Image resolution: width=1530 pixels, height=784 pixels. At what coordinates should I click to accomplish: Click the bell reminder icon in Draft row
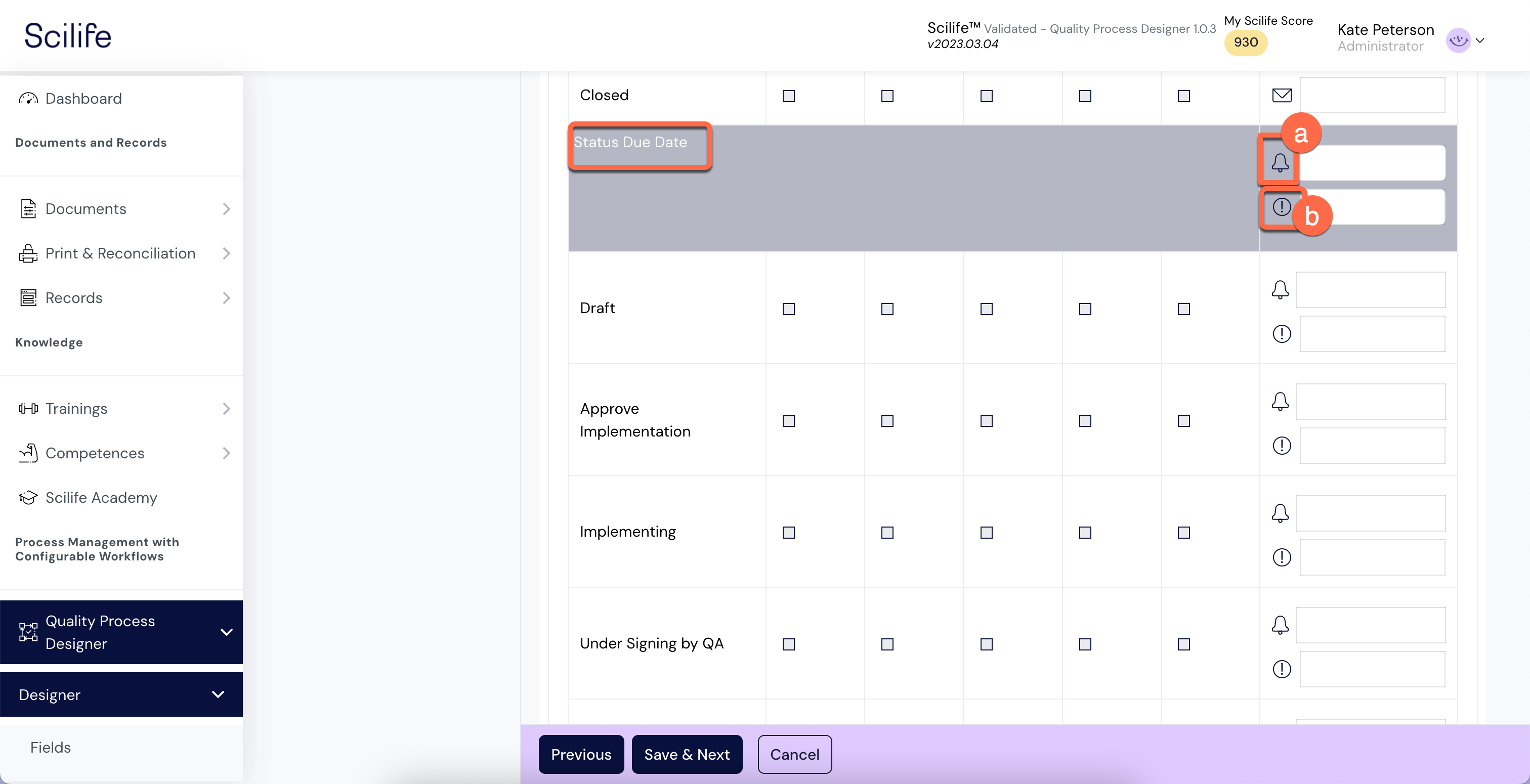[1280, 290]
